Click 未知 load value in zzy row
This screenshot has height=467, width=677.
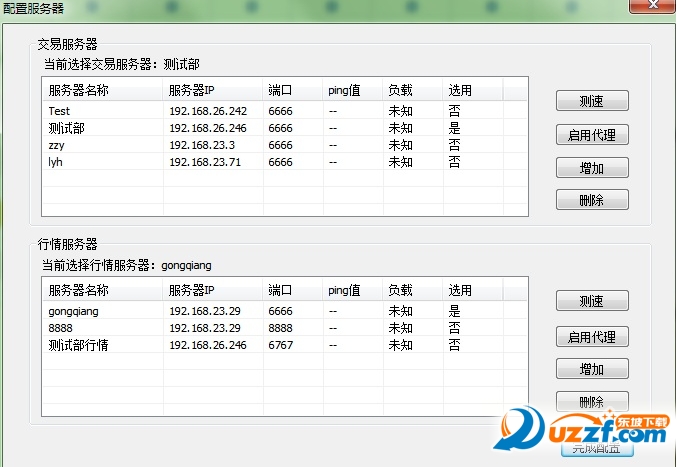tap(401, 145)
